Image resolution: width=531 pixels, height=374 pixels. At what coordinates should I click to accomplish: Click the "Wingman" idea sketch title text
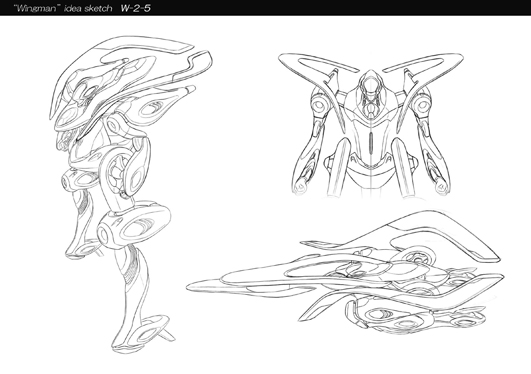pyautogui.click(x=63, y=8)
